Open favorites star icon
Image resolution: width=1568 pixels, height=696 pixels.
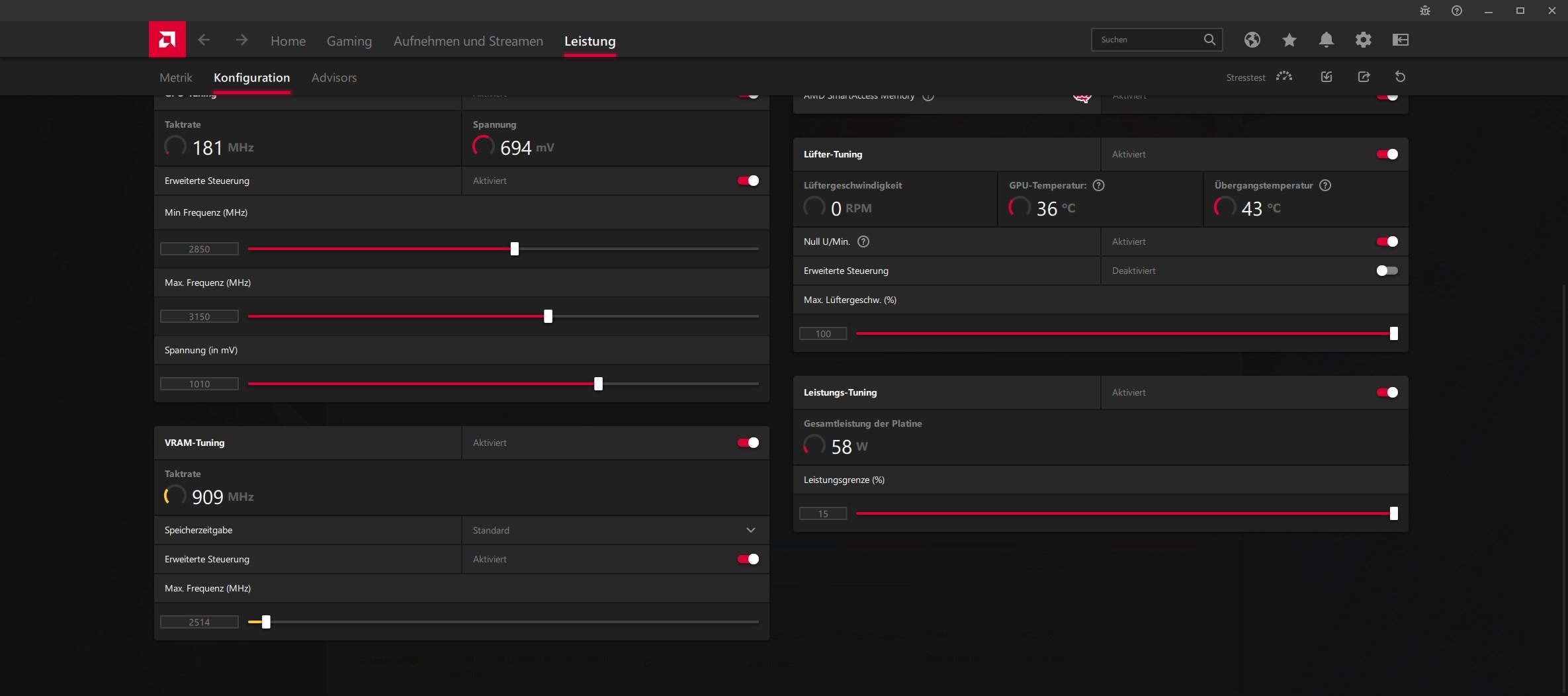coord(1289,40)
